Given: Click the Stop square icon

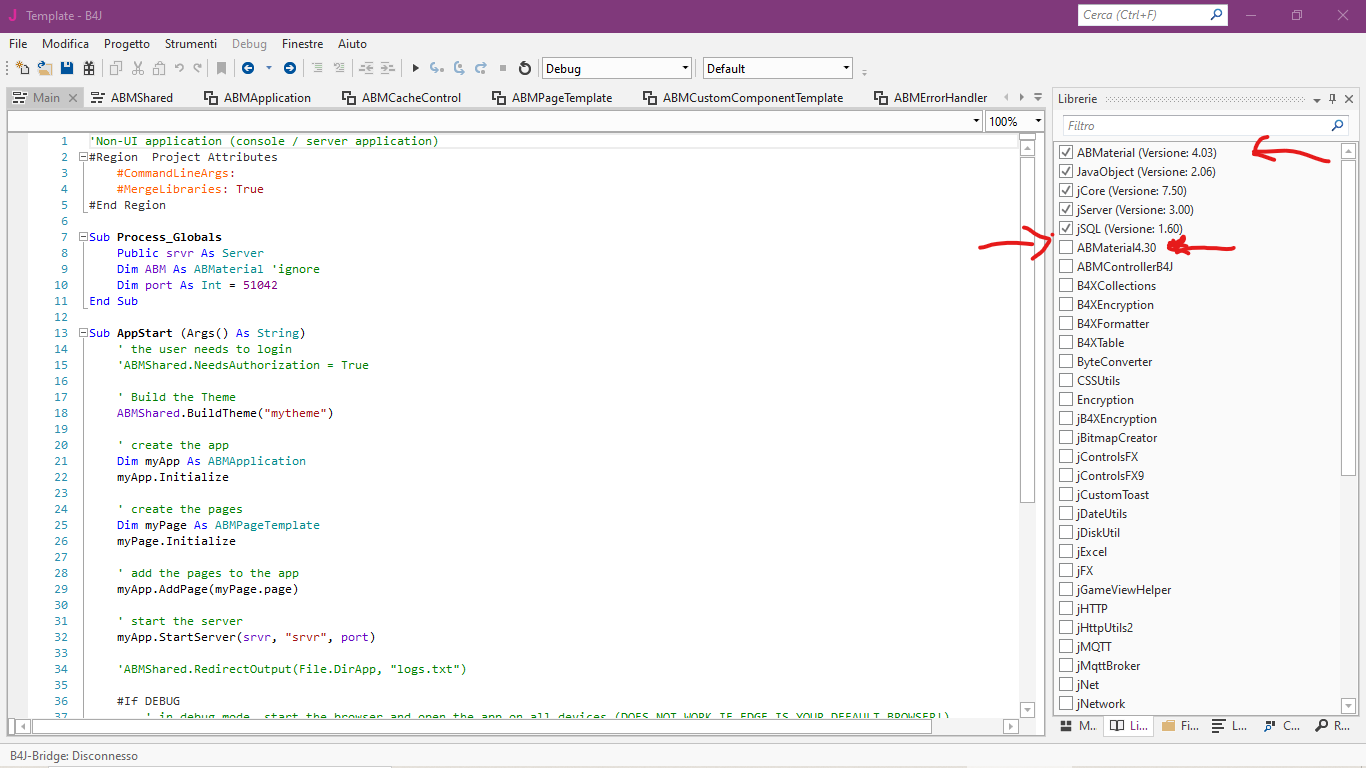Looking at the screenshot, I should pos(503,68).
